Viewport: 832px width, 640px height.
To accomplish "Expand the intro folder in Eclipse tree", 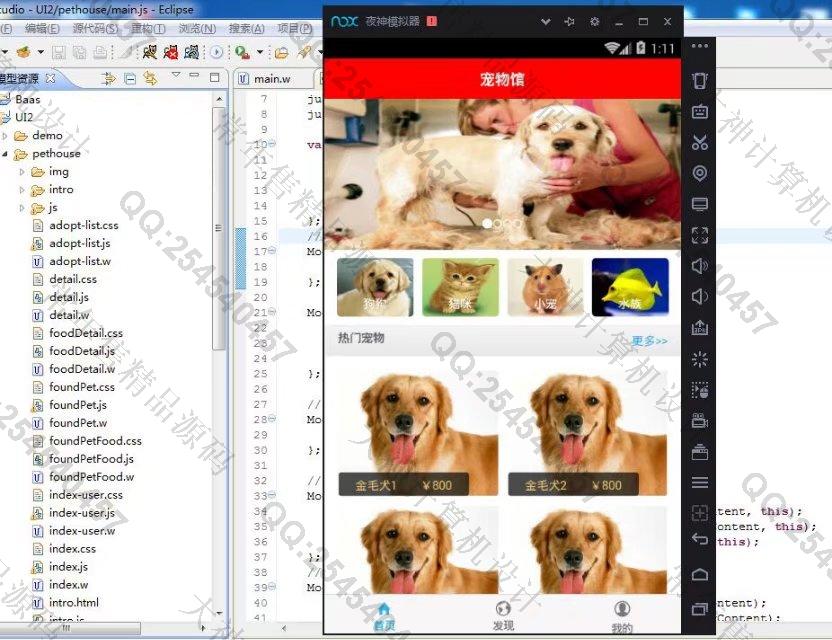I will 22,190.
